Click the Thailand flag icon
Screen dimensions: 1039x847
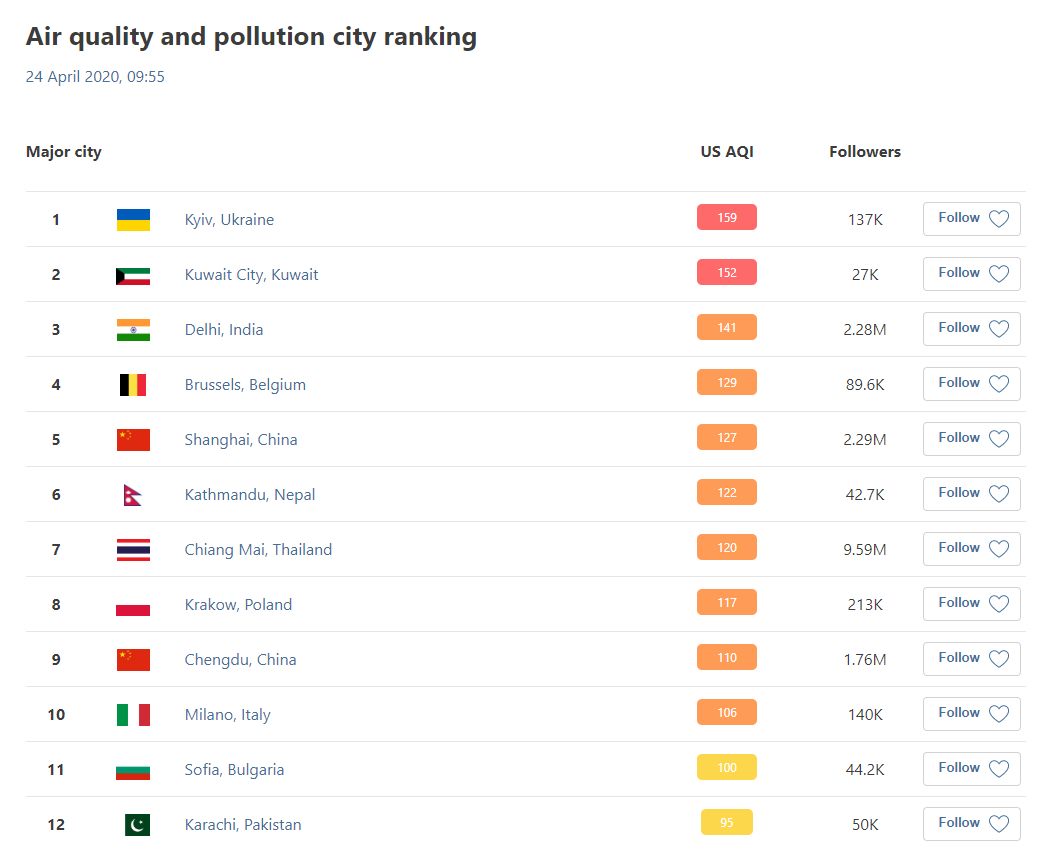tap(133, 550)
